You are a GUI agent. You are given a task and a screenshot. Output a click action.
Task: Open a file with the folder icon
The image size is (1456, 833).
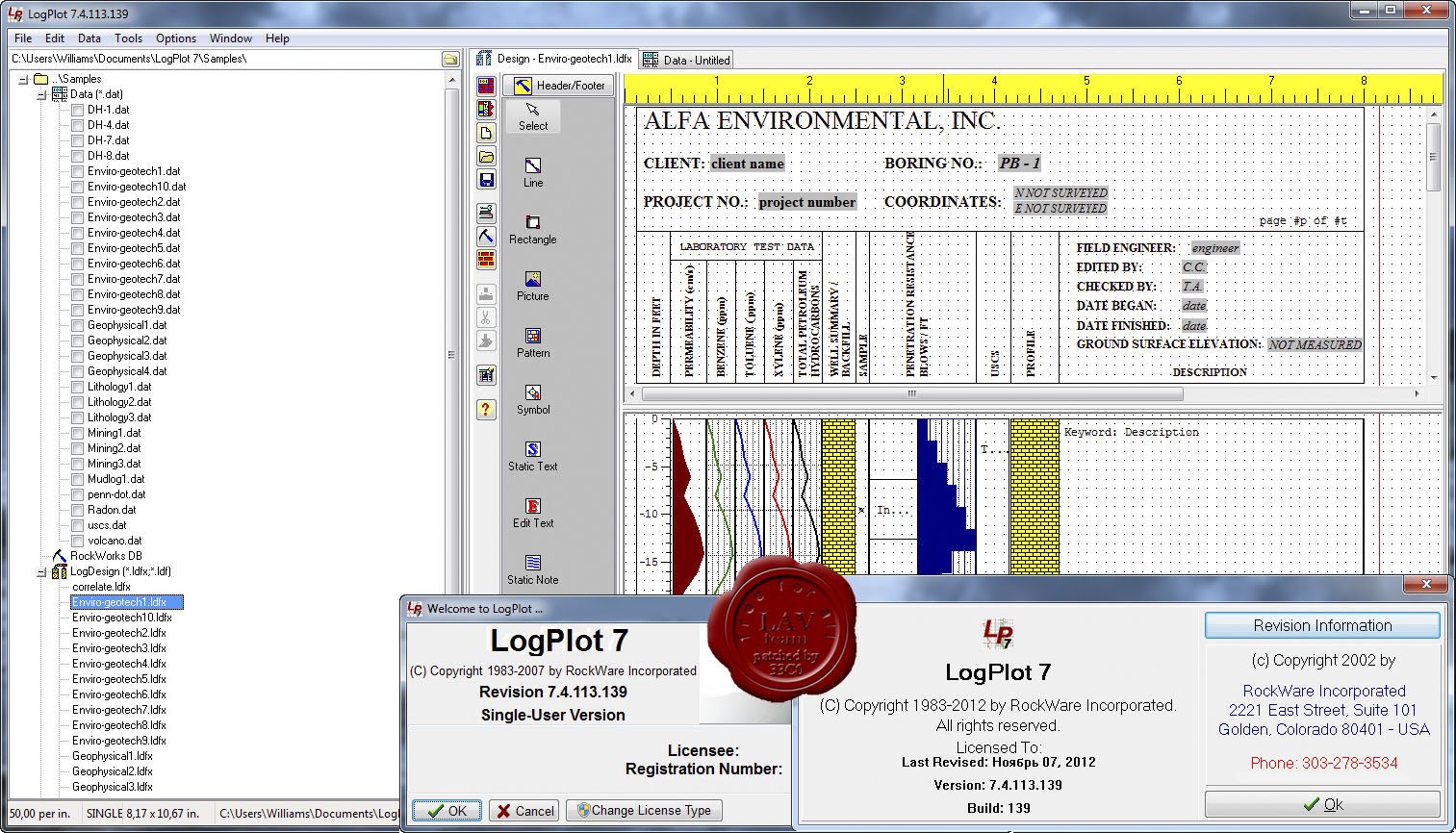coord(486,157)
